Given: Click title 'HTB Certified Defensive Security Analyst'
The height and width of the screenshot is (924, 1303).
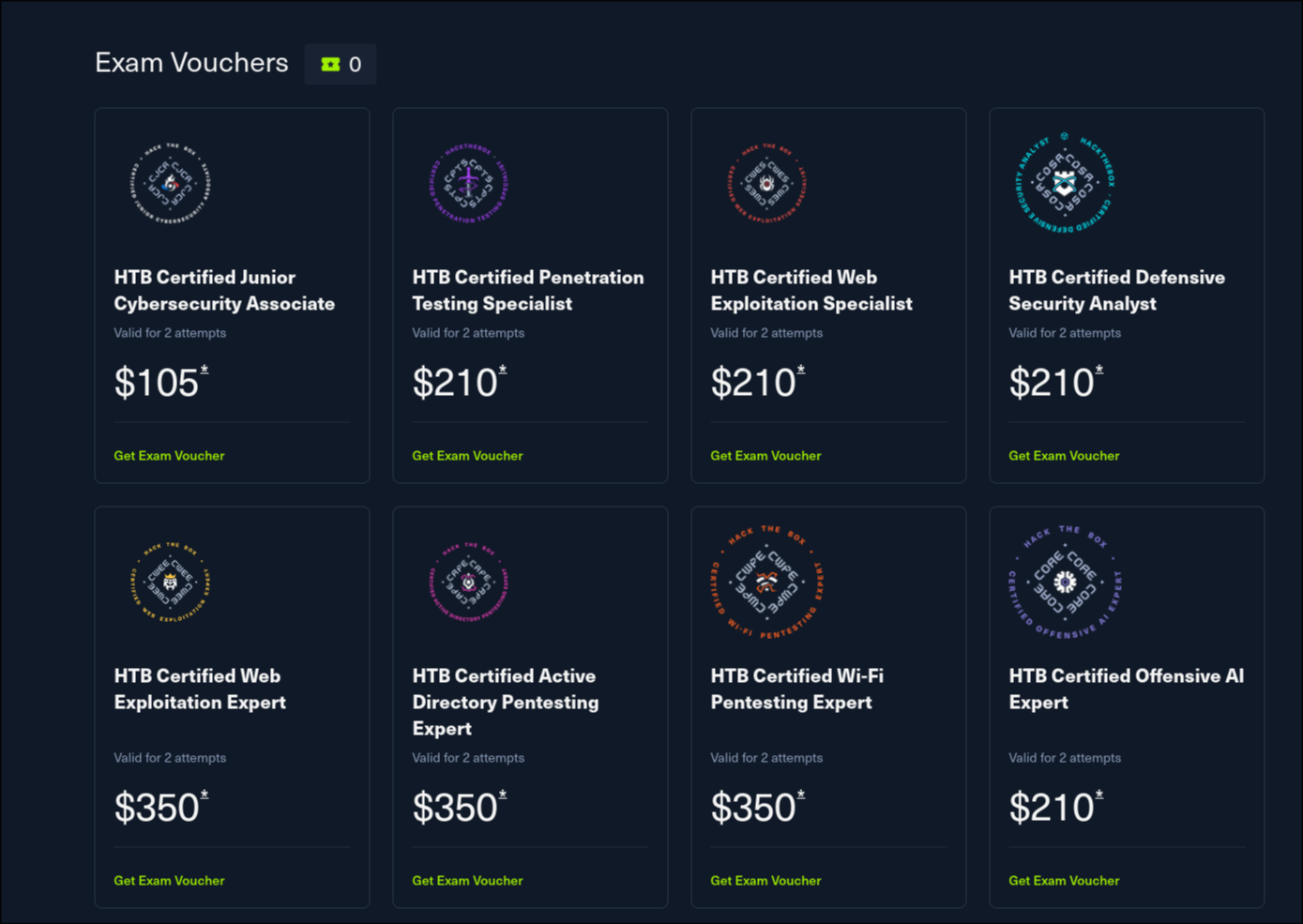Looking at the screenshot, I should [x=1116, y=291].
